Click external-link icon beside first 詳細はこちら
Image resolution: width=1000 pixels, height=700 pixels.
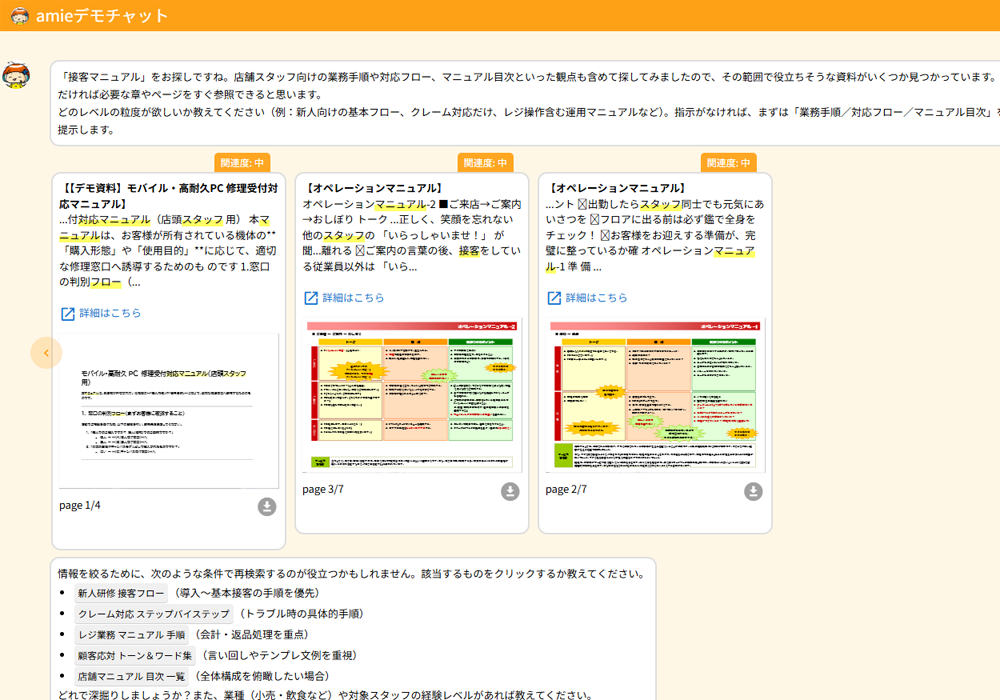tap(68, 313)
